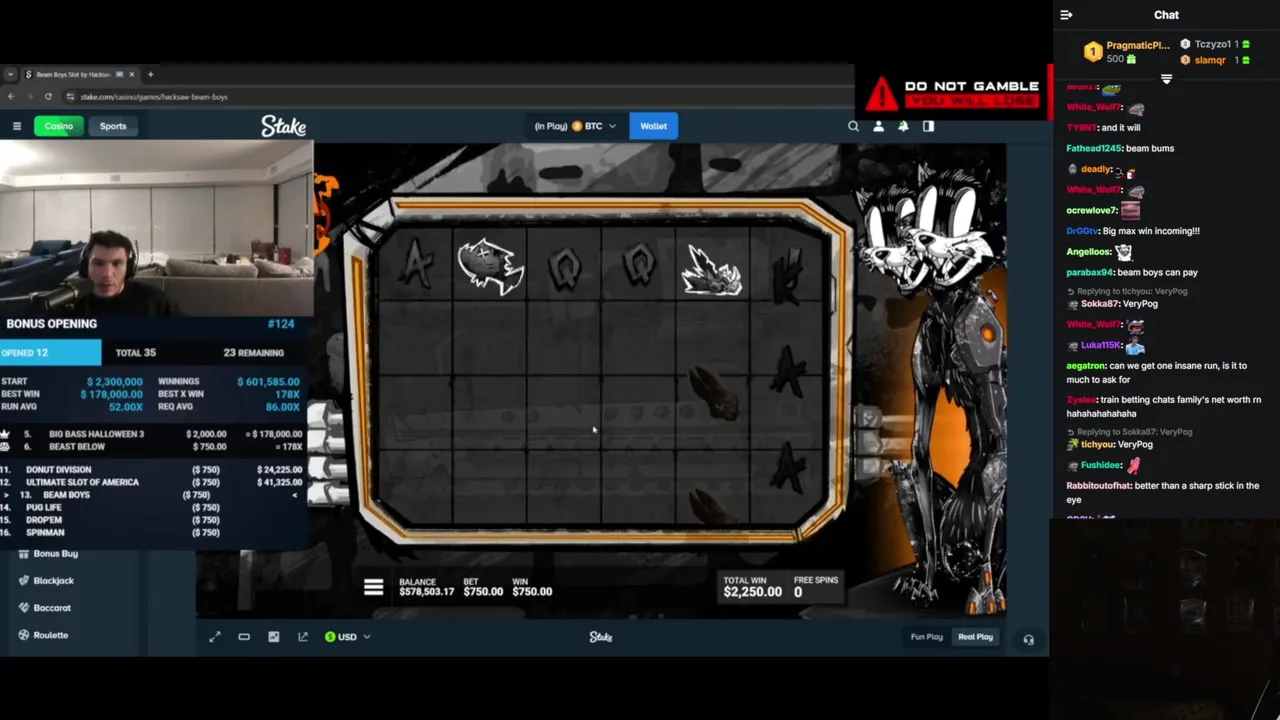Image resolution: width=1280 pixels, height=720 pixels.
Task: Click the browser back arrow
Action: coord(11,97)
